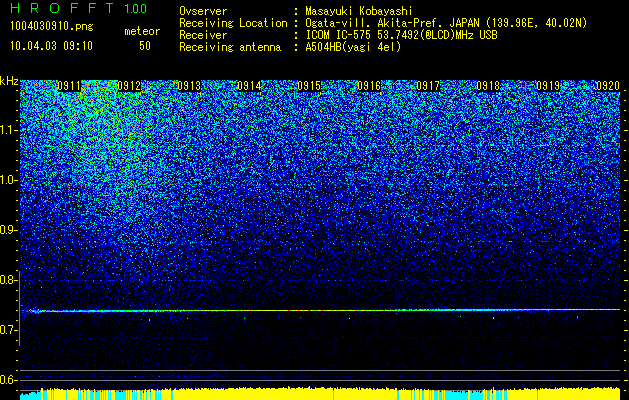Screen dimensions: 629x400
Task: Click the Receiving antenna label
Action: (230, 47)
